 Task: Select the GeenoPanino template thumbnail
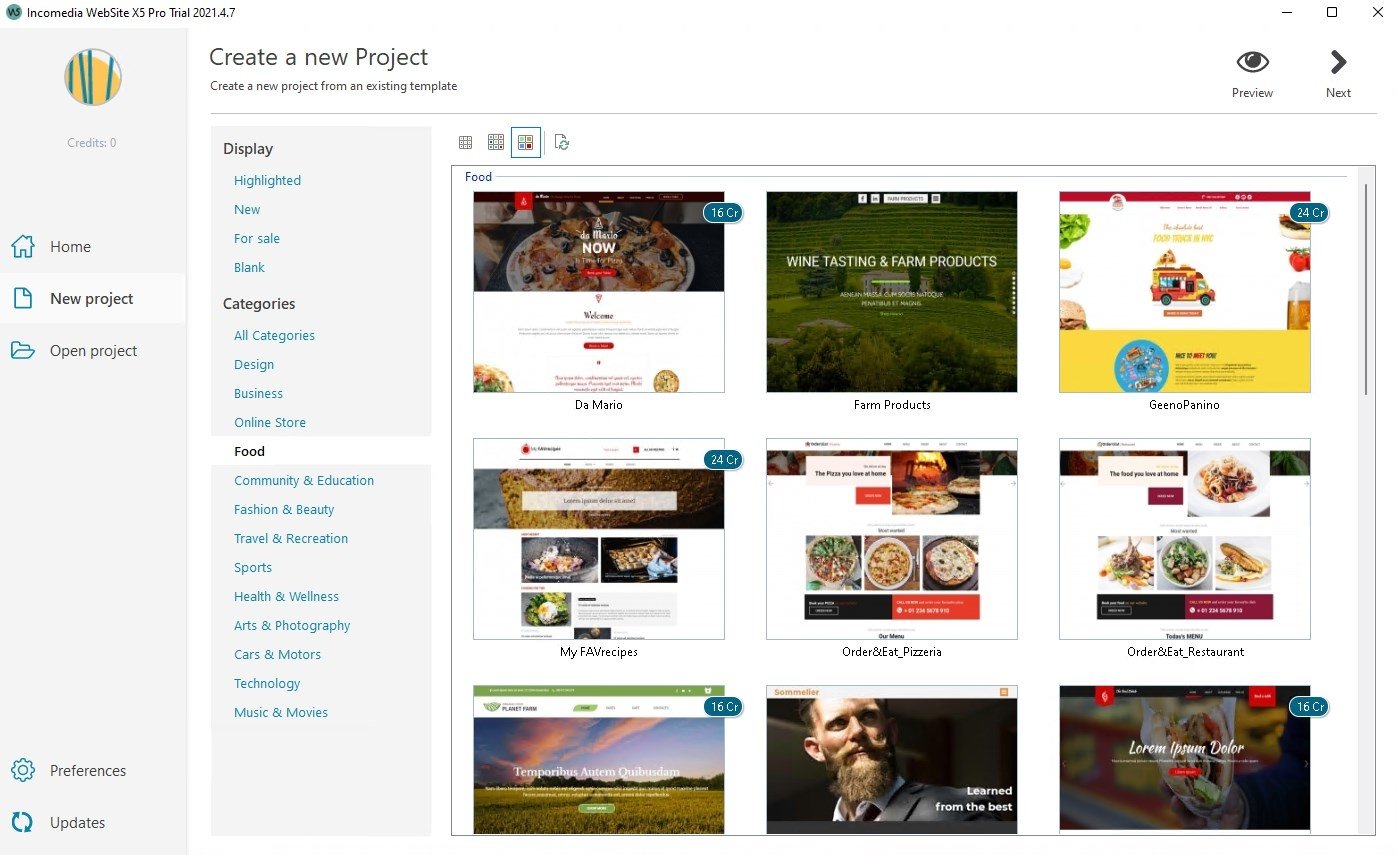pos(1185,292)
